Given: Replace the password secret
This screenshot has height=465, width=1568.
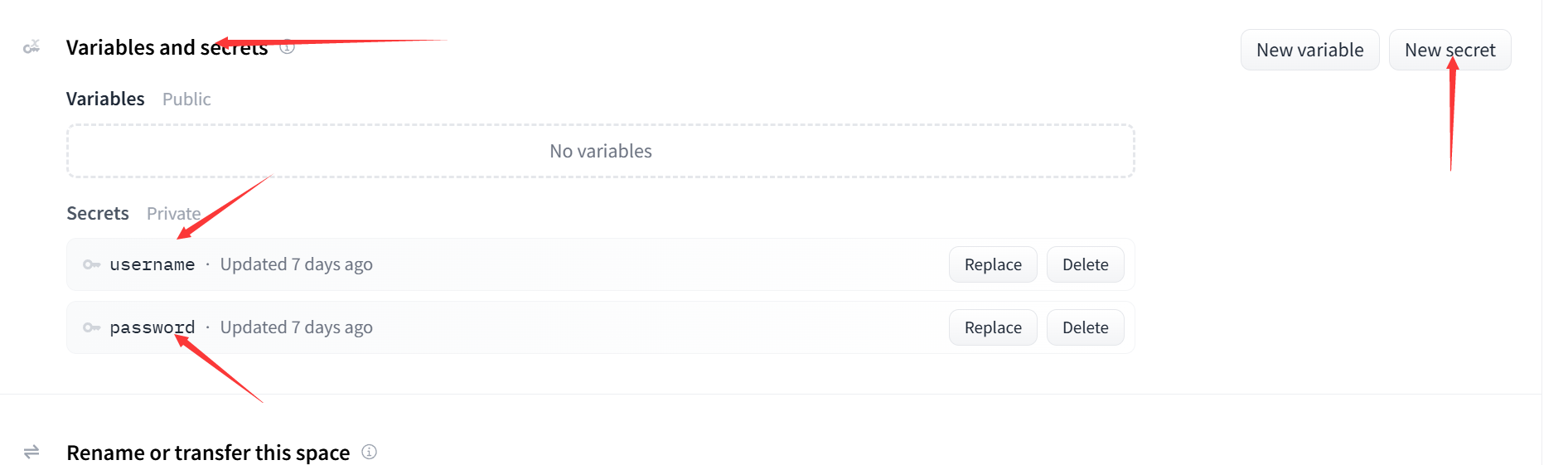Looking at the screenshot, I should (993, 327).
